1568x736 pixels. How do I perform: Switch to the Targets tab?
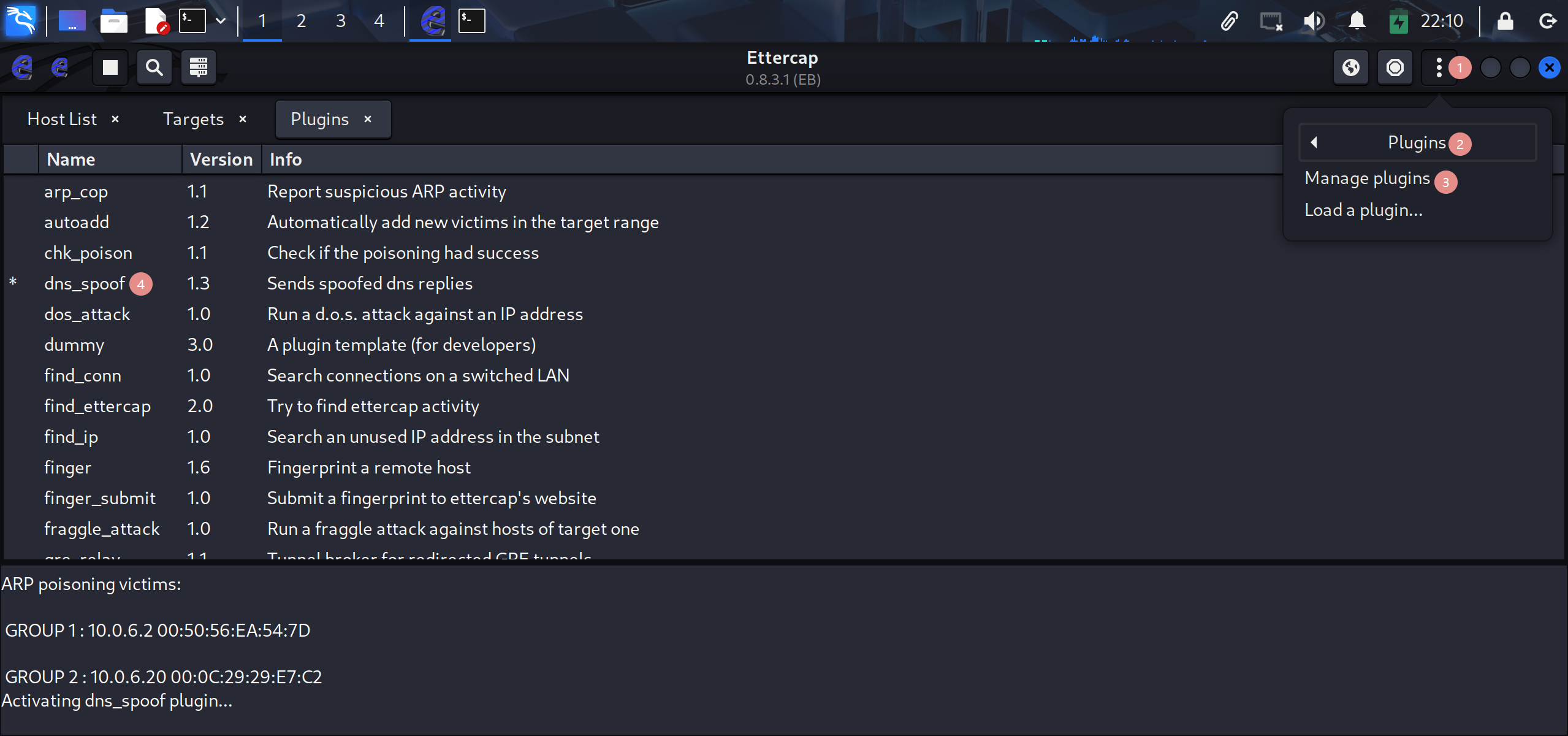tap(193, 119)
